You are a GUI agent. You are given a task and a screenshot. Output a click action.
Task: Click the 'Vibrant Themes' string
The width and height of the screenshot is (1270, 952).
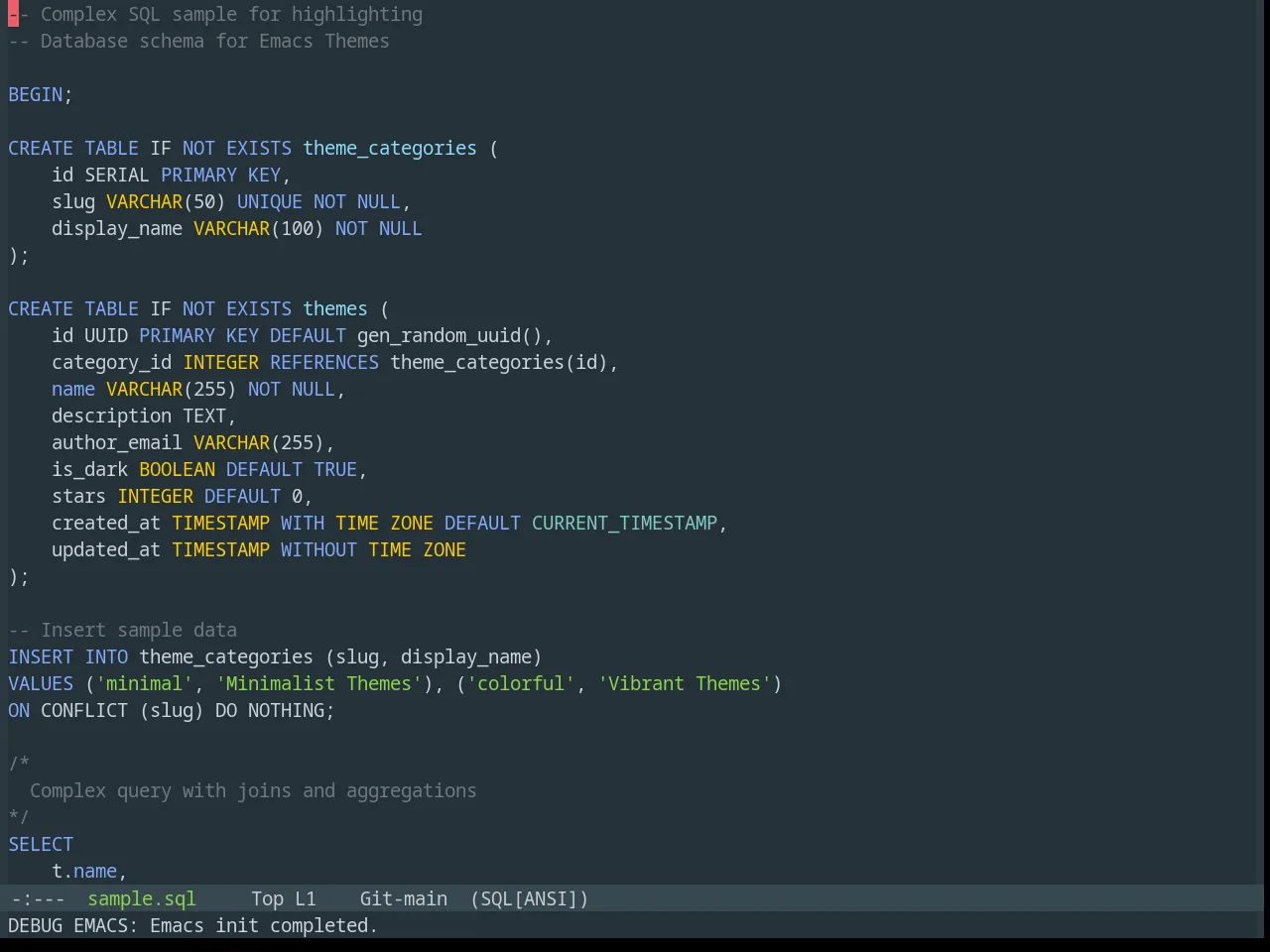(685, 683)
